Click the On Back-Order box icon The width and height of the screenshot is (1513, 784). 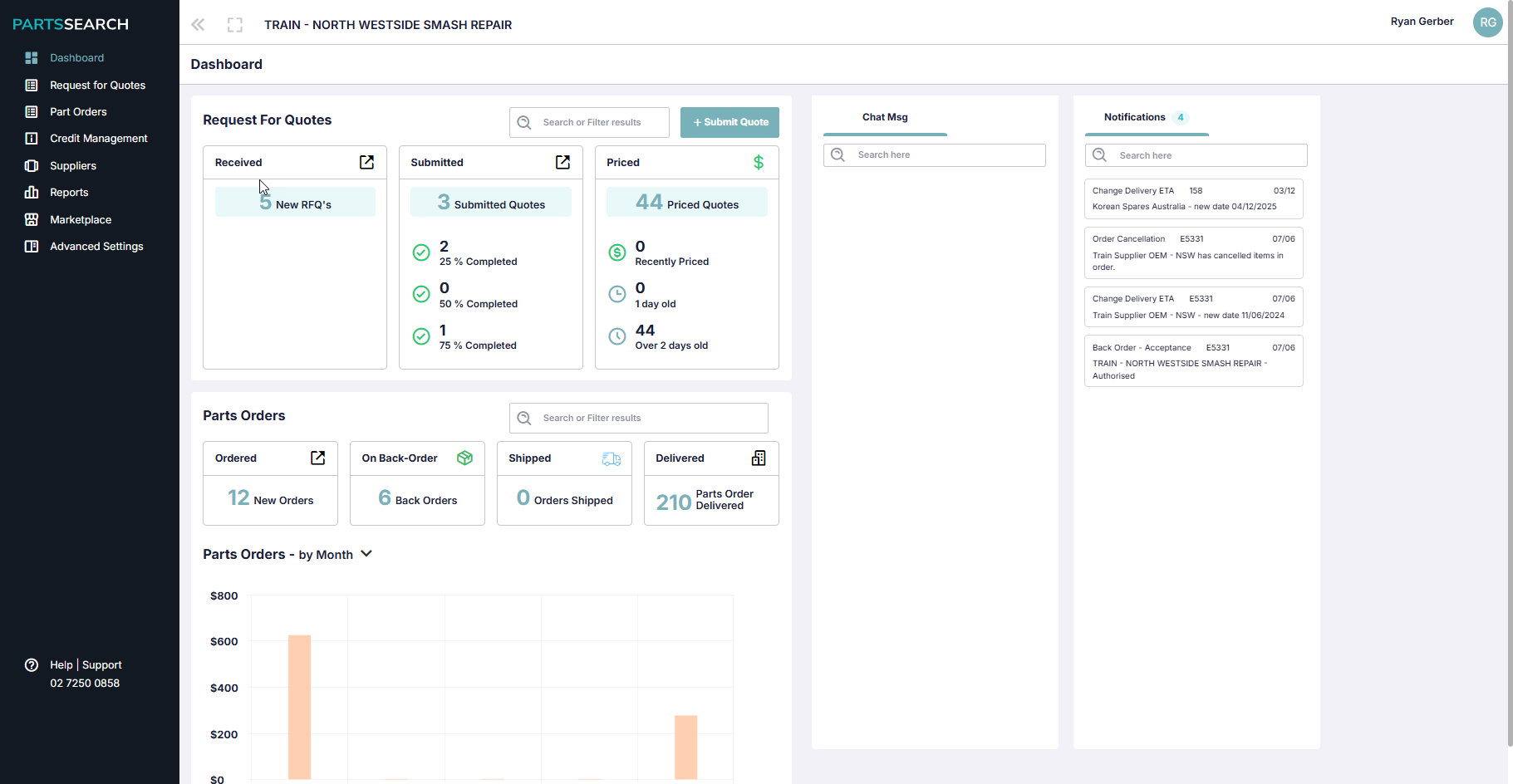pos(464,458)
